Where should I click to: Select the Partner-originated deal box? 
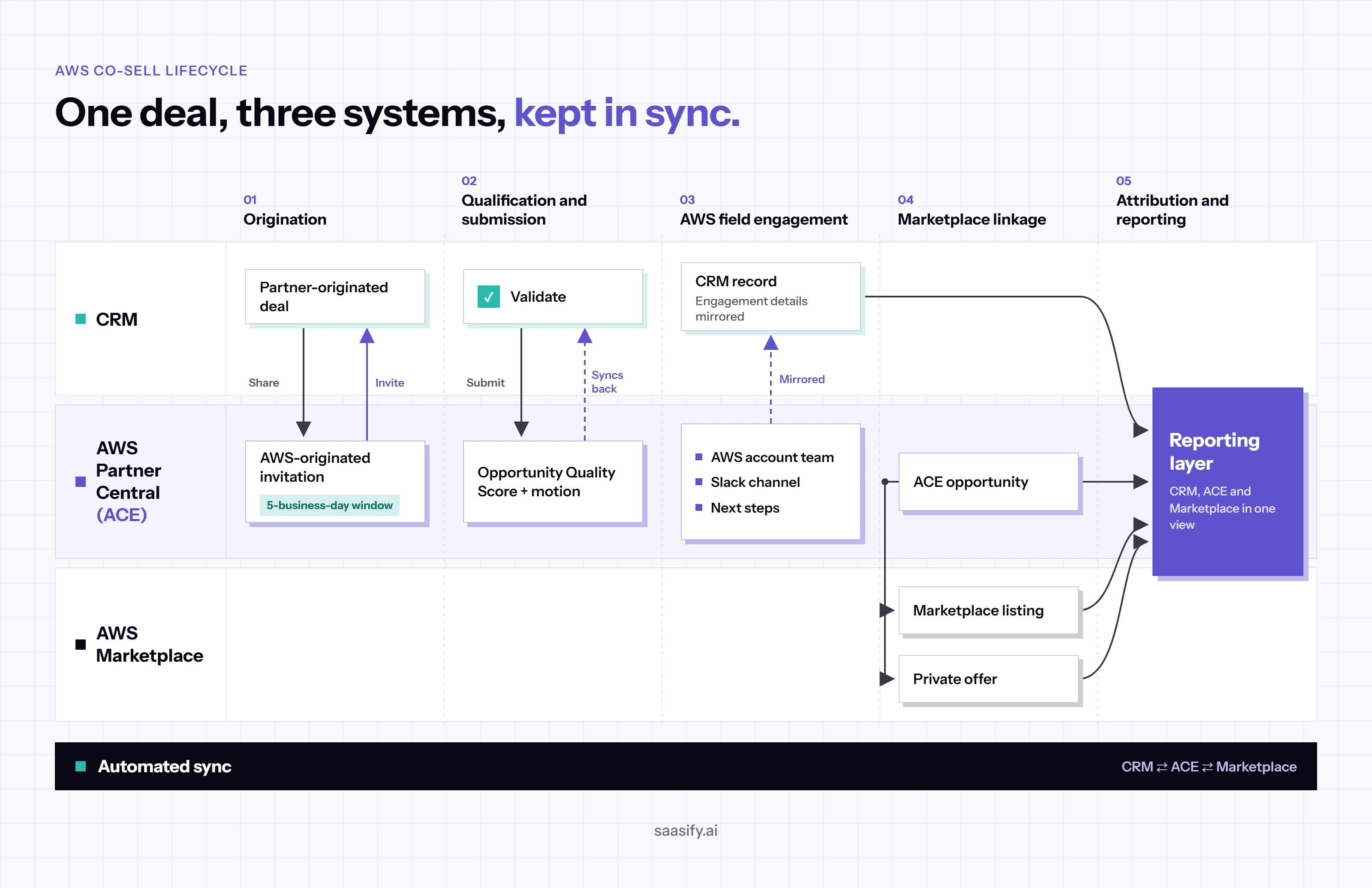tap(335, 297)
